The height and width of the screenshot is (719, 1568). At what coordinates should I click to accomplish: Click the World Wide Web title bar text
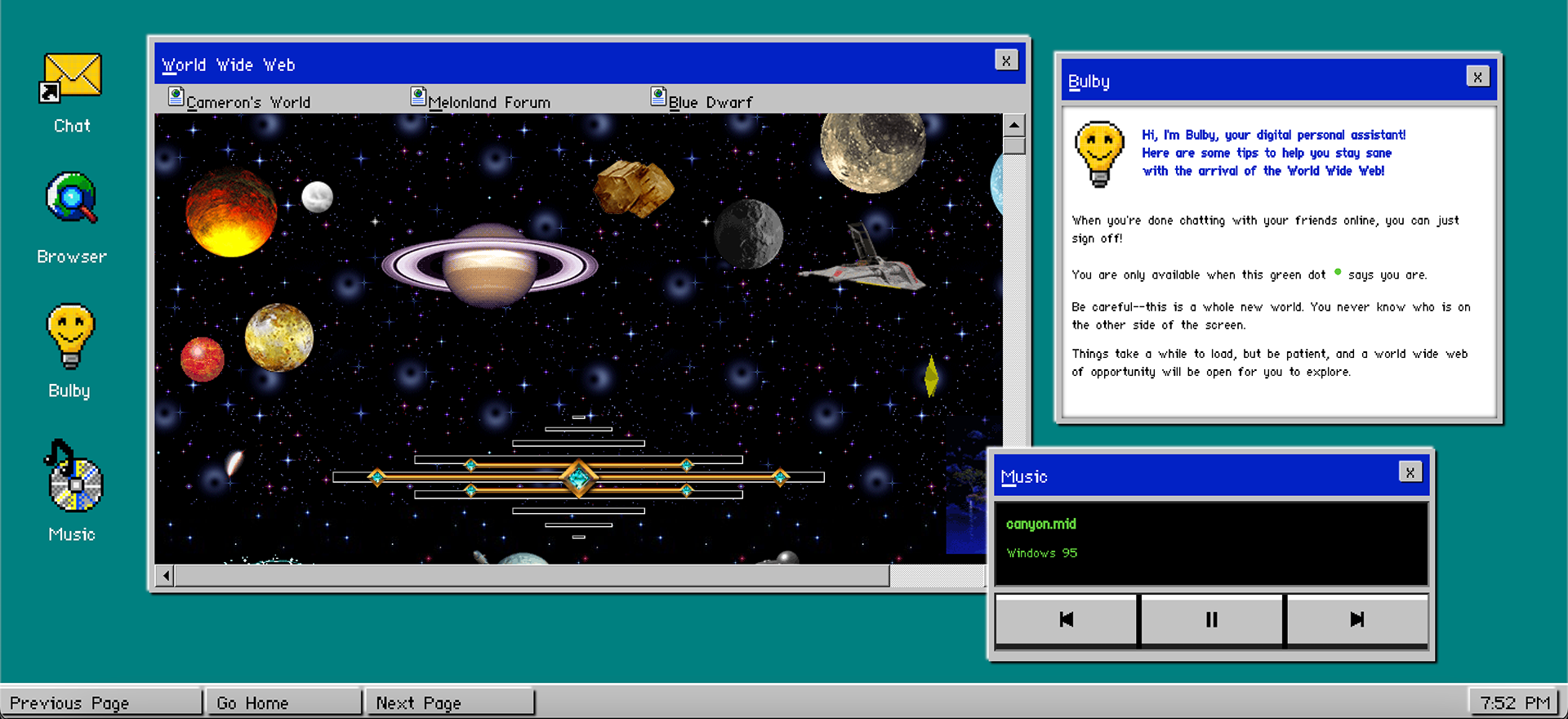pos(228,65)
